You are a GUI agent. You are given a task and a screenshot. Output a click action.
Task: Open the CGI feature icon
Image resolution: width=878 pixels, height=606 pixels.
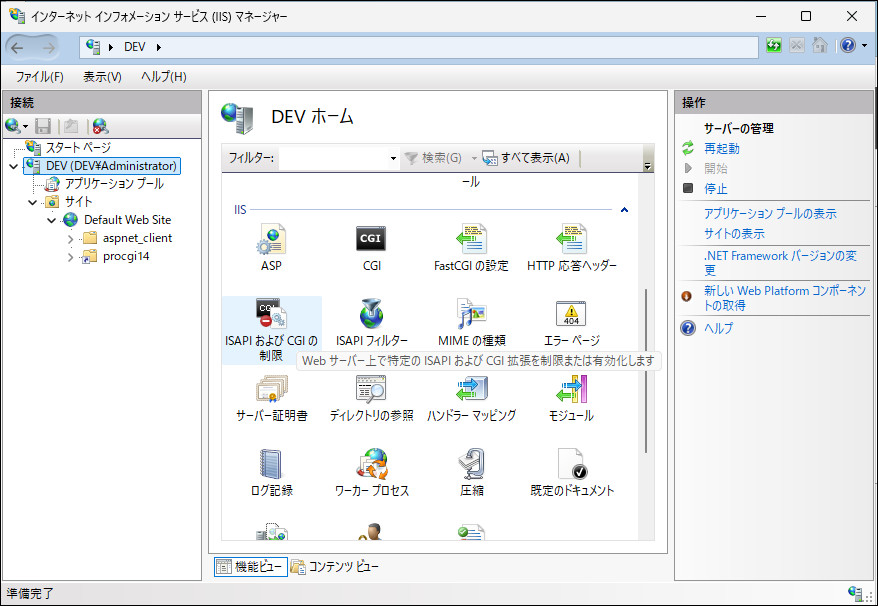click(x=371, y=247)
